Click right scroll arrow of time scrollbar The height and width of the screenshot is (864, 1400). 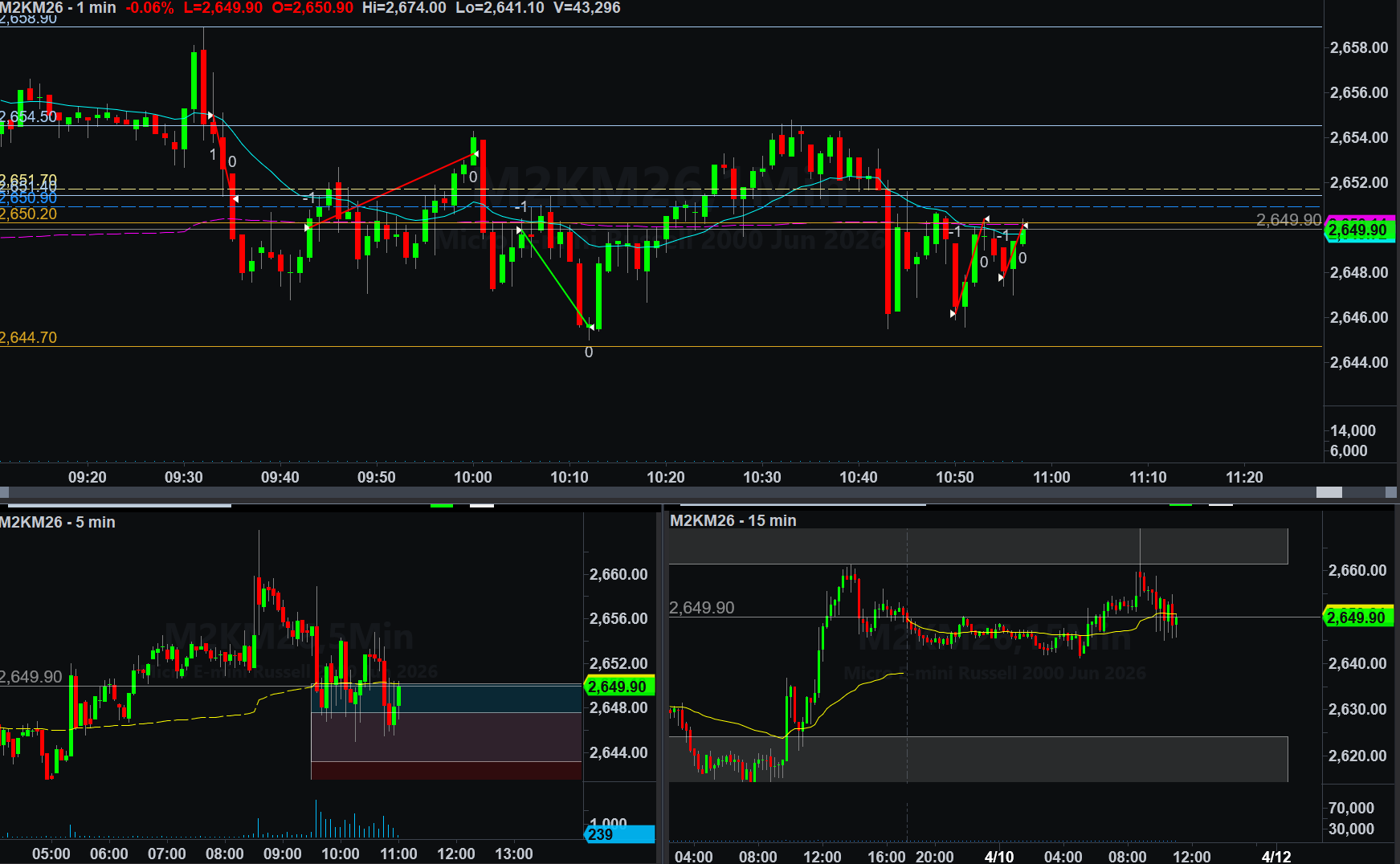click(1392, 492)
